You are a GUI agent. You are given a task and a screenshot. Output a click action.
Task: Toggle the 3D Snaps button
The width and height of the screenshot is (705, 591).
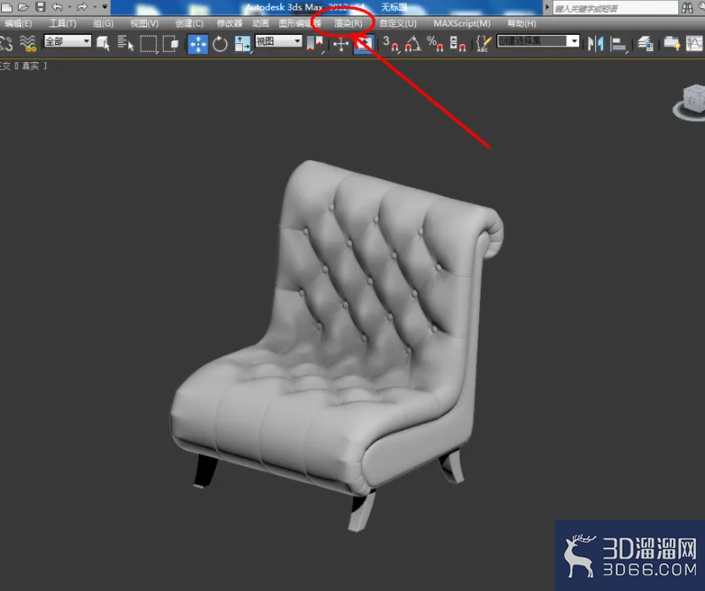click(x=391, y=44)
